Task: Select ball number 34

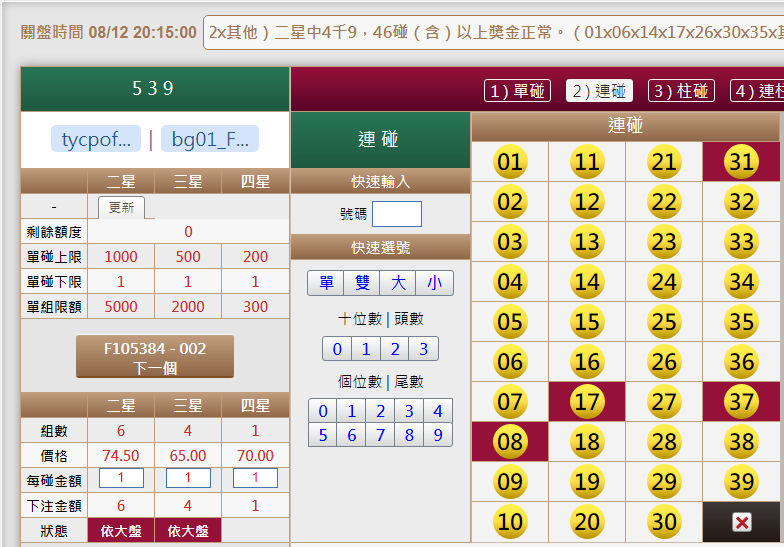Action: pos(742,282)
